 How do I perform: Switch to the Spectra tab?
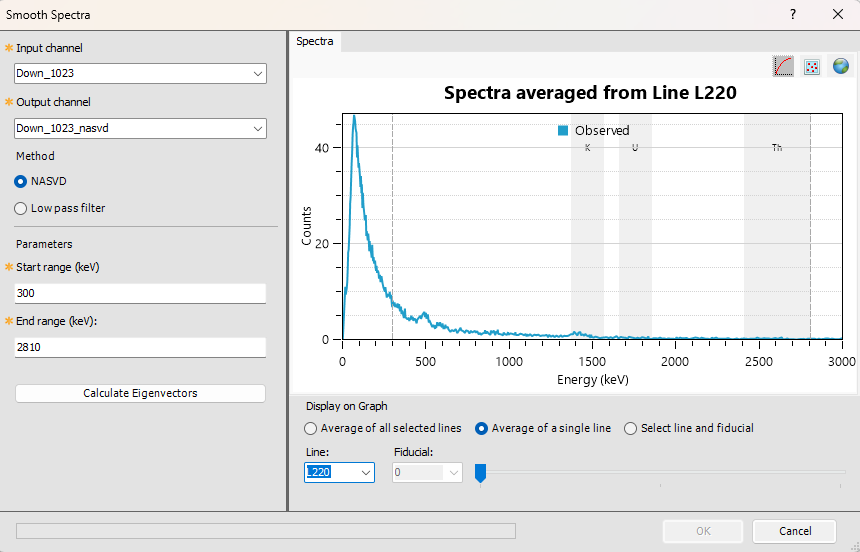click(x=315, y=42)
